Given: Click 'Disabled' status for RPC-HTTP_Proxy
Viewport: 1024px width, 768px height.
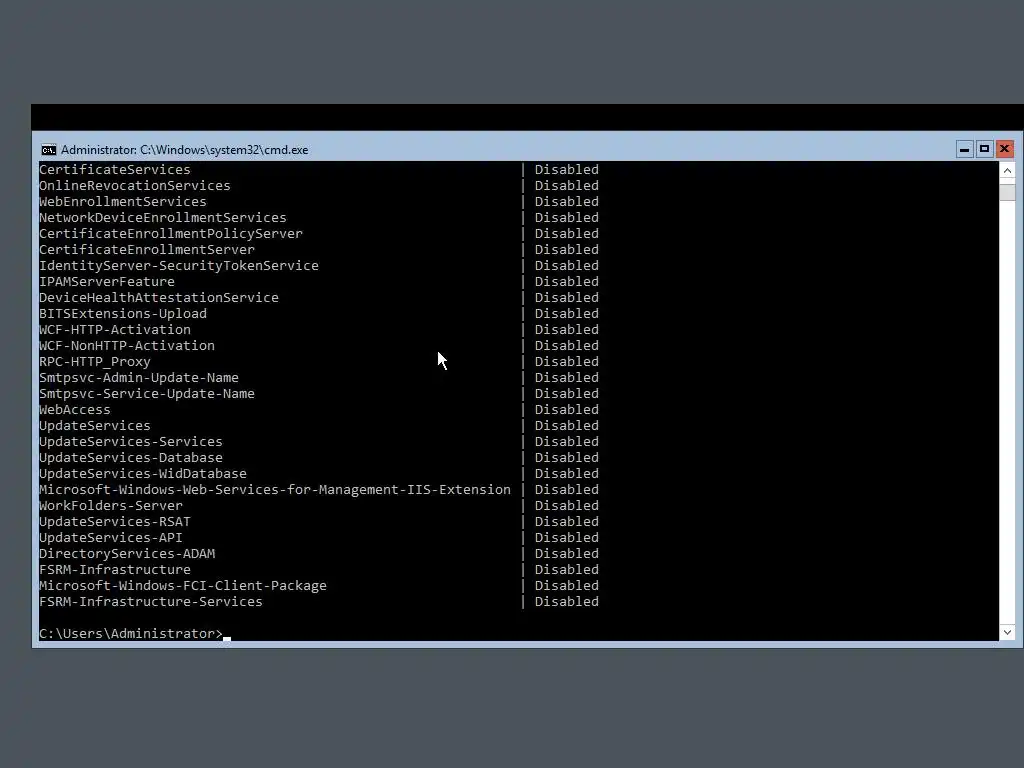Looking at the screenshot, I should (x=566, y=362).
